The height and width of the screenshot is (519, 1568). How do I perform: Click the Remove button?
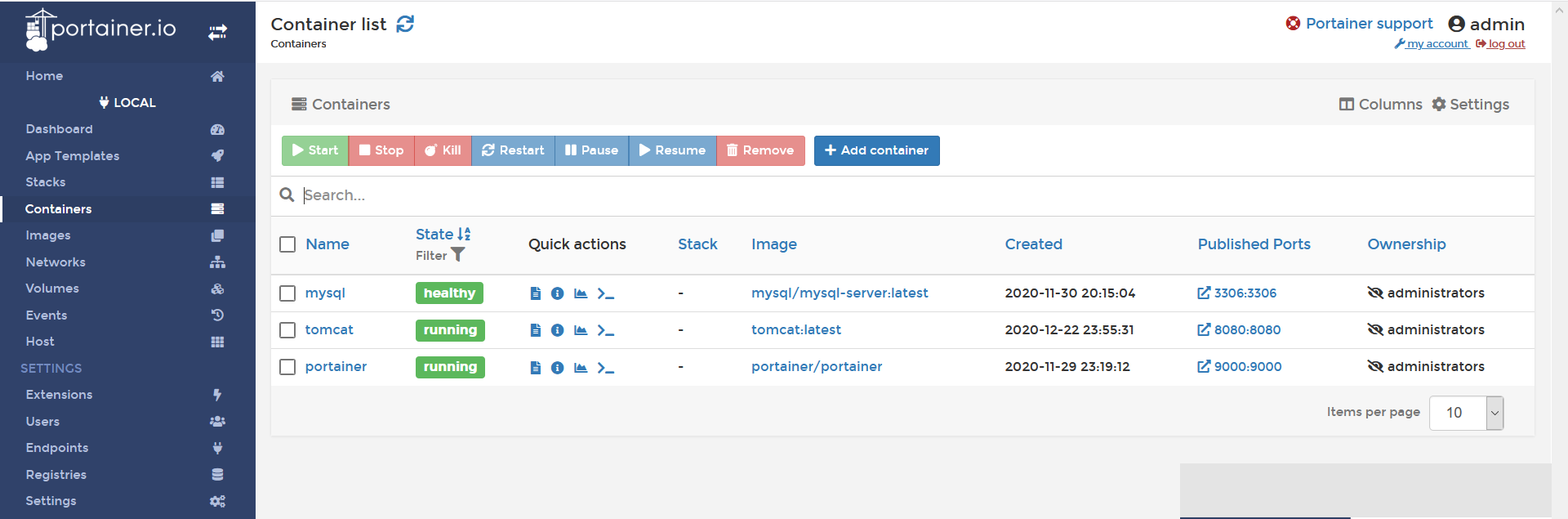coord(760,150)
